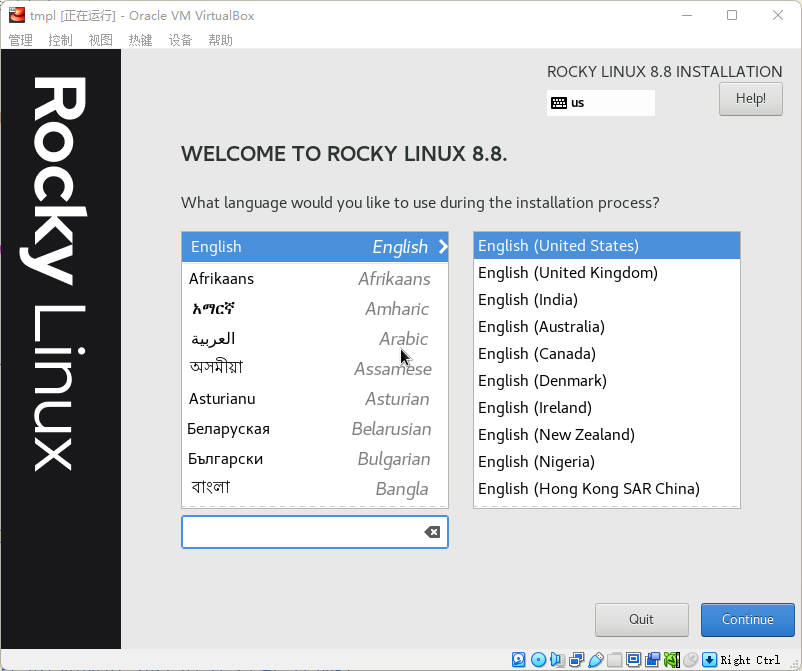The height and width of the screenshot is (671, 802).
Task: Open the 热键 menu
Action: point(140,40)
